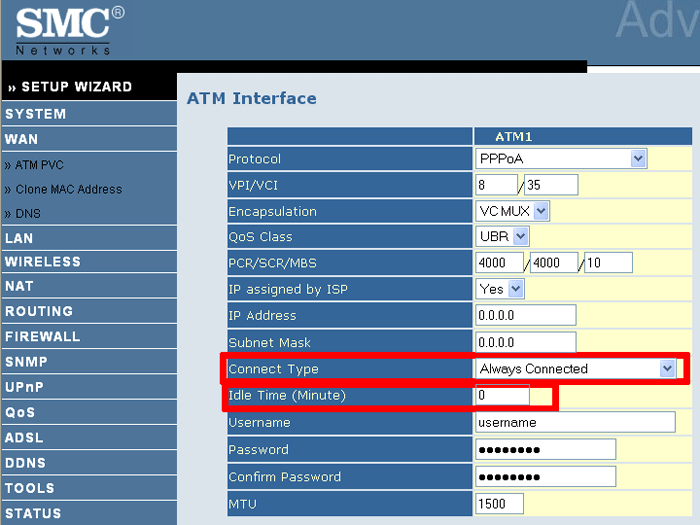Viewport: 700px width, 525px height.
Task: Click the VPI value field
Action: (496, 185)
